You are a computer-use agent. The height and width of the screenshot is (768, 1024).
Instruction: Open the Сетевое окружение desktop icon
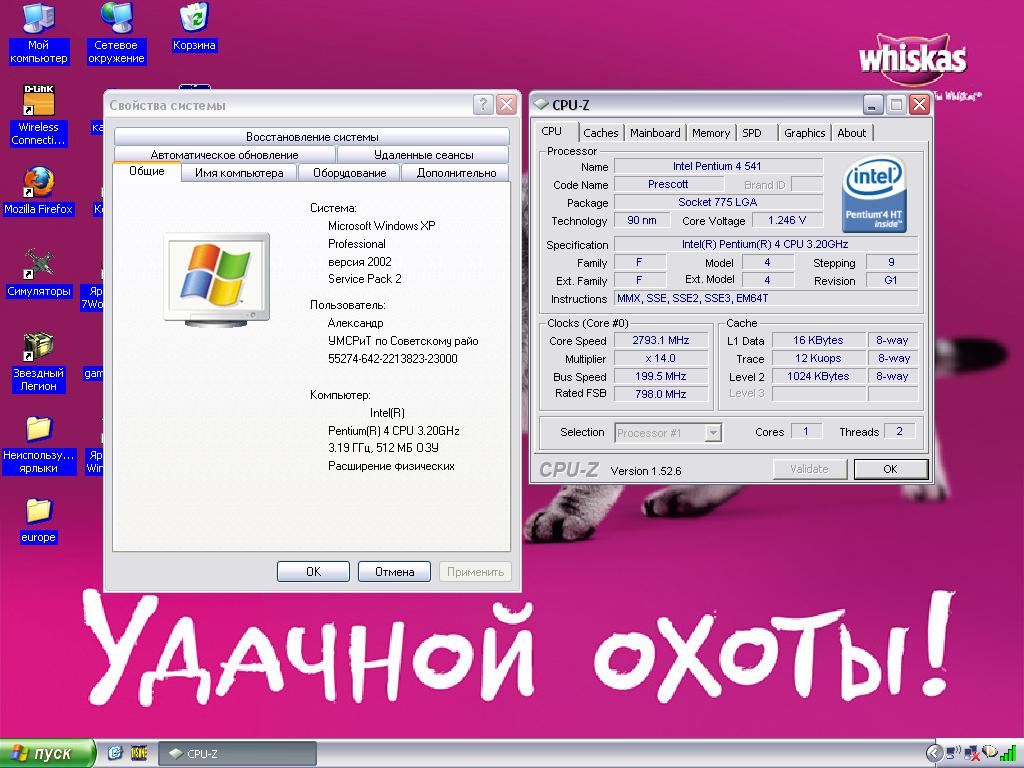(116, 33)
